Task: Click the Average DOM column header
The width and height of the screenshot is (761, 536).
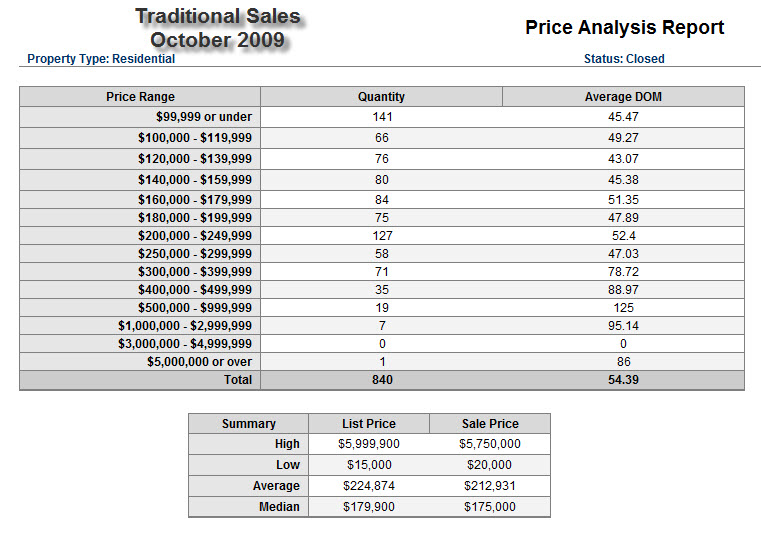Action: [x=623, y=97]
